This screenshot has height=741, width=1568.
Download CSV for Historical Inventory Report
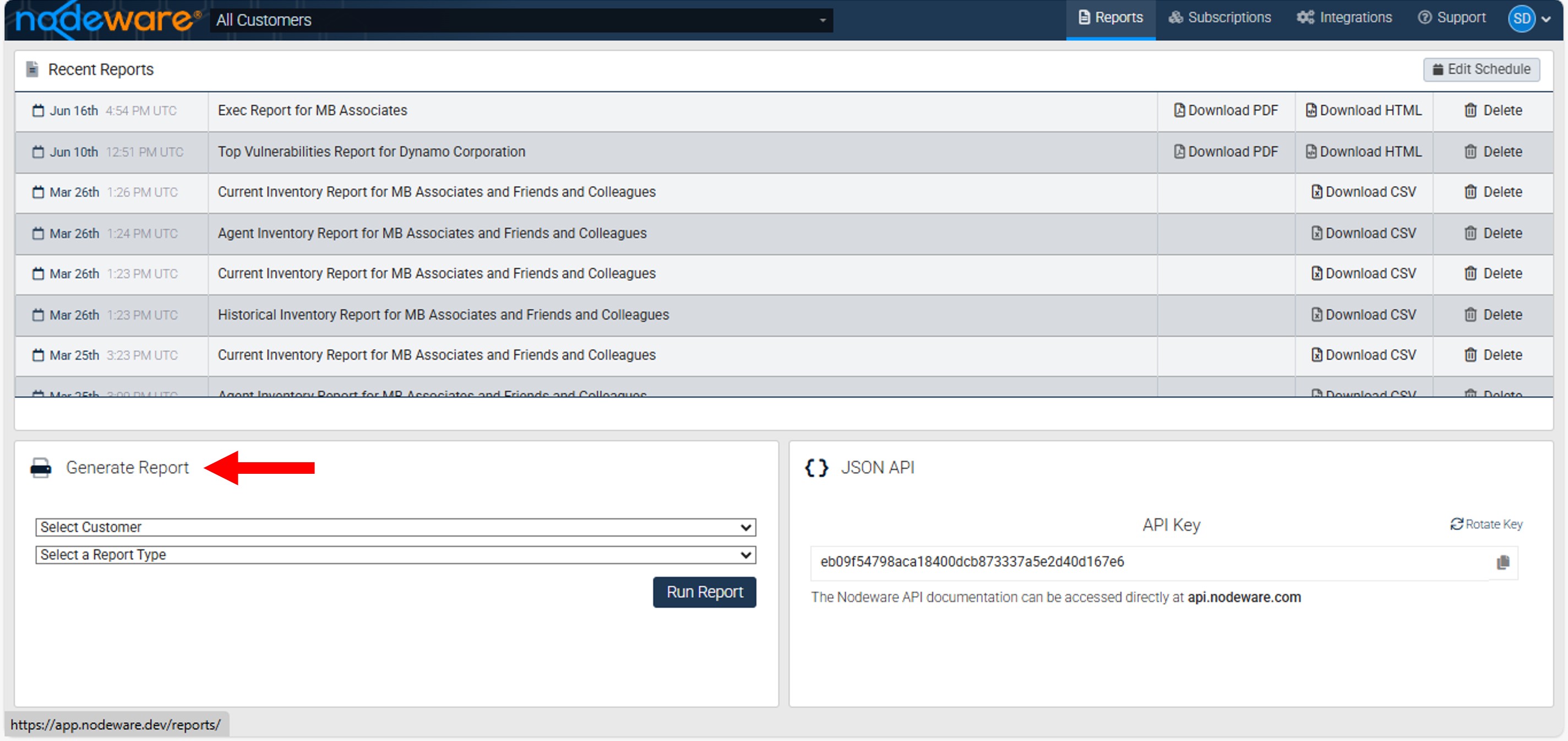coord(1364,315)
